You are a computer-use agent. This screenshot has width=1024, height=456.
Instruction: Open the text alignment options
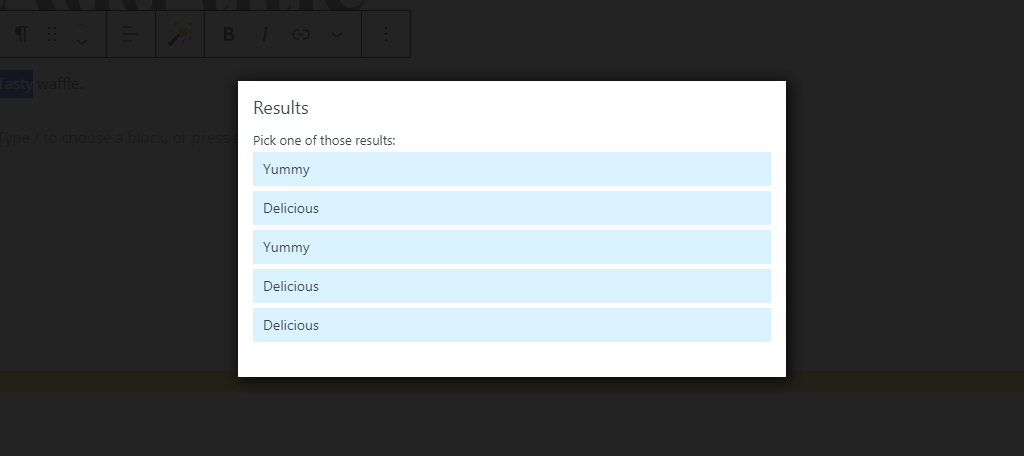[x=131, y=34]
